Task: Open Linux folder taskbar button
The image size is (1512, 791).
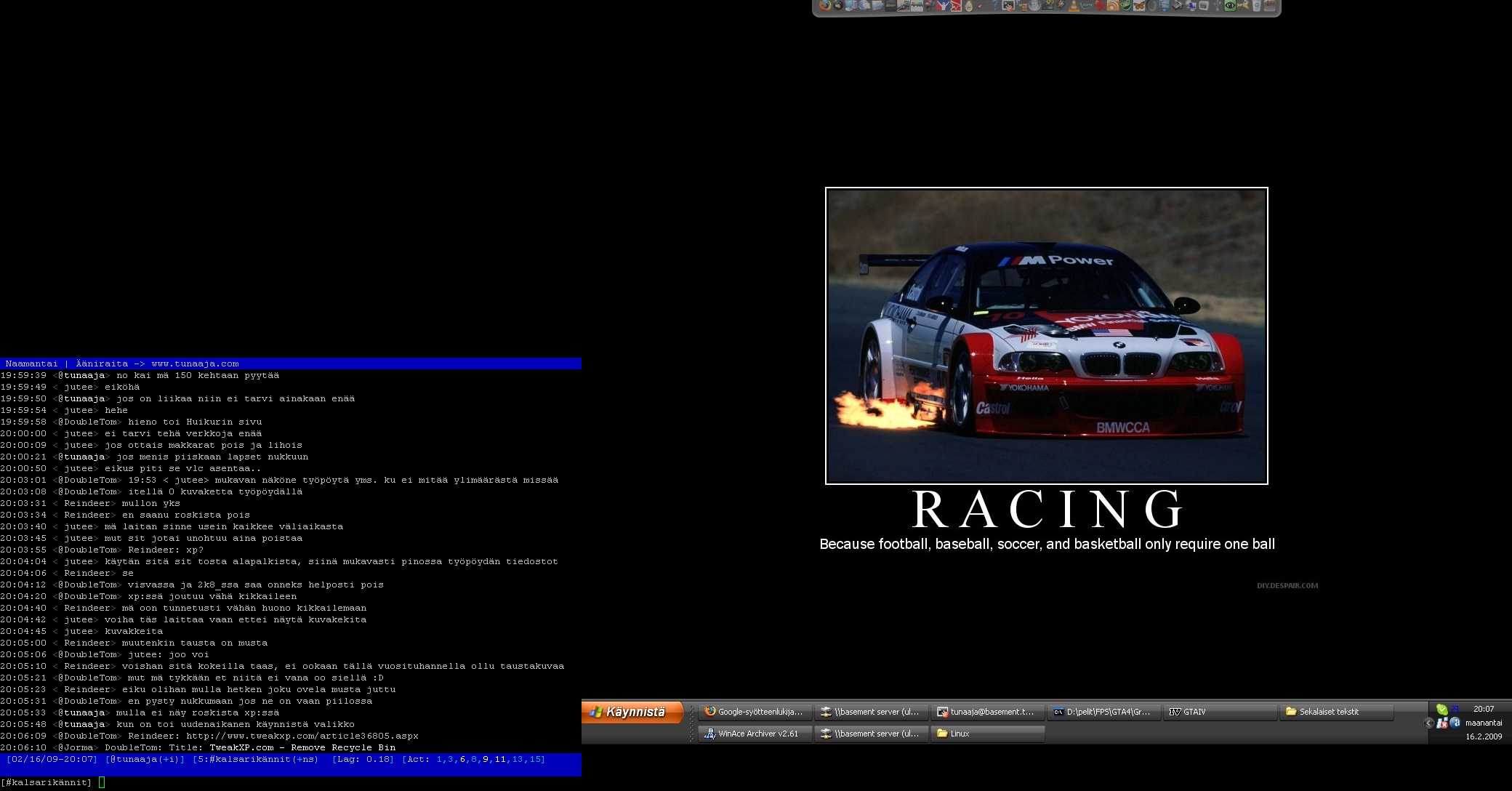Action: (987, 734)
